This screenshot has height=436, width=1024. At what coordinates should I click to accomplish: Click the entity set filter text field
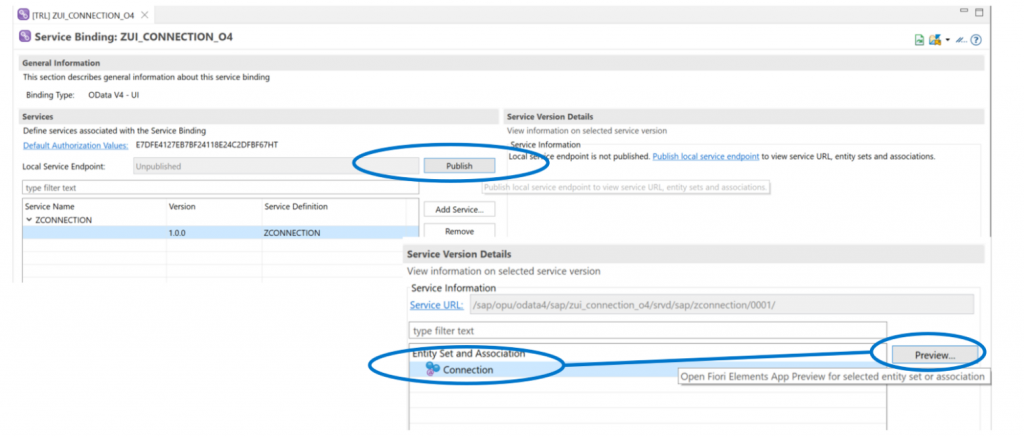click(648, 331)
